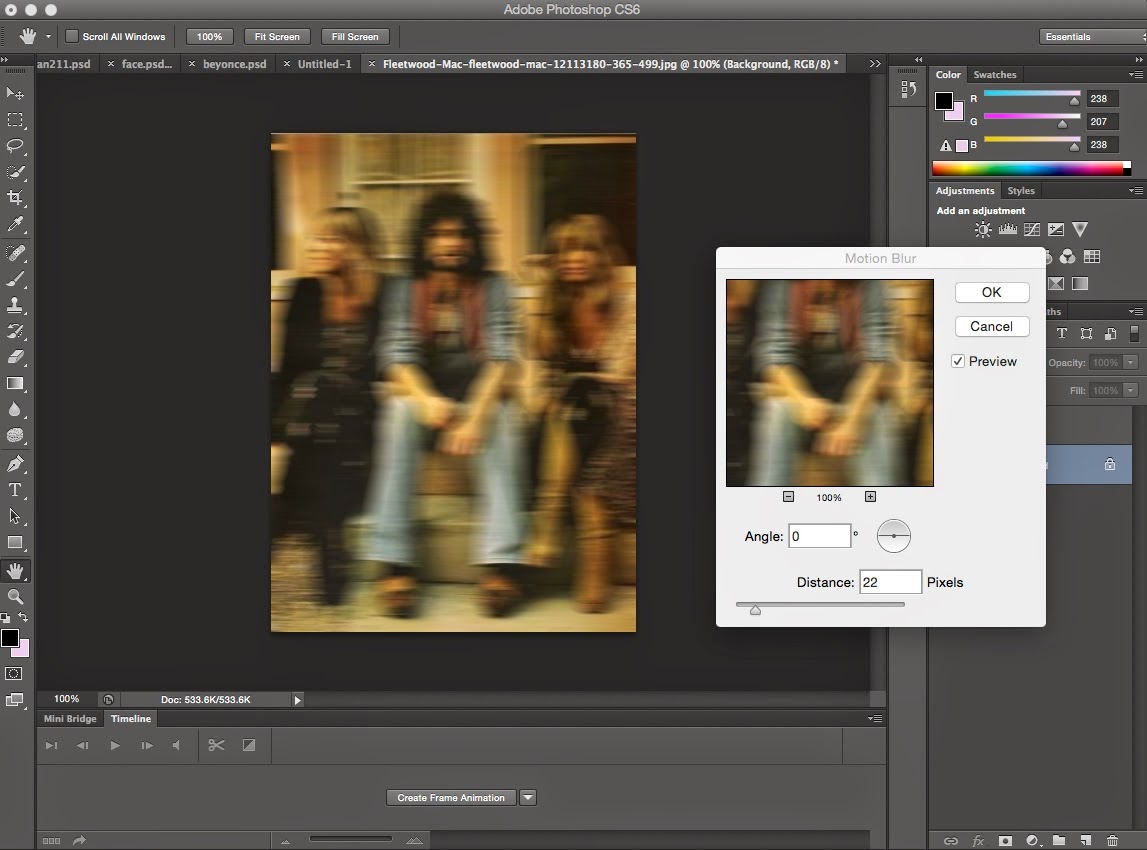The image size is (1147, 850).
Task: Select the Quick Selection tool
Action: pos(15,172)
